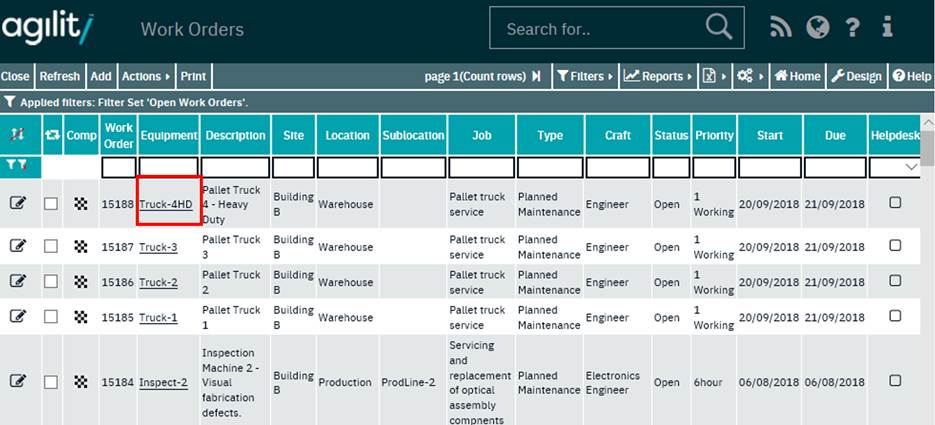Screen dimensions: 935x425
Task: Tick the selection checkbox for work order 15187
Action: [51, 246]
